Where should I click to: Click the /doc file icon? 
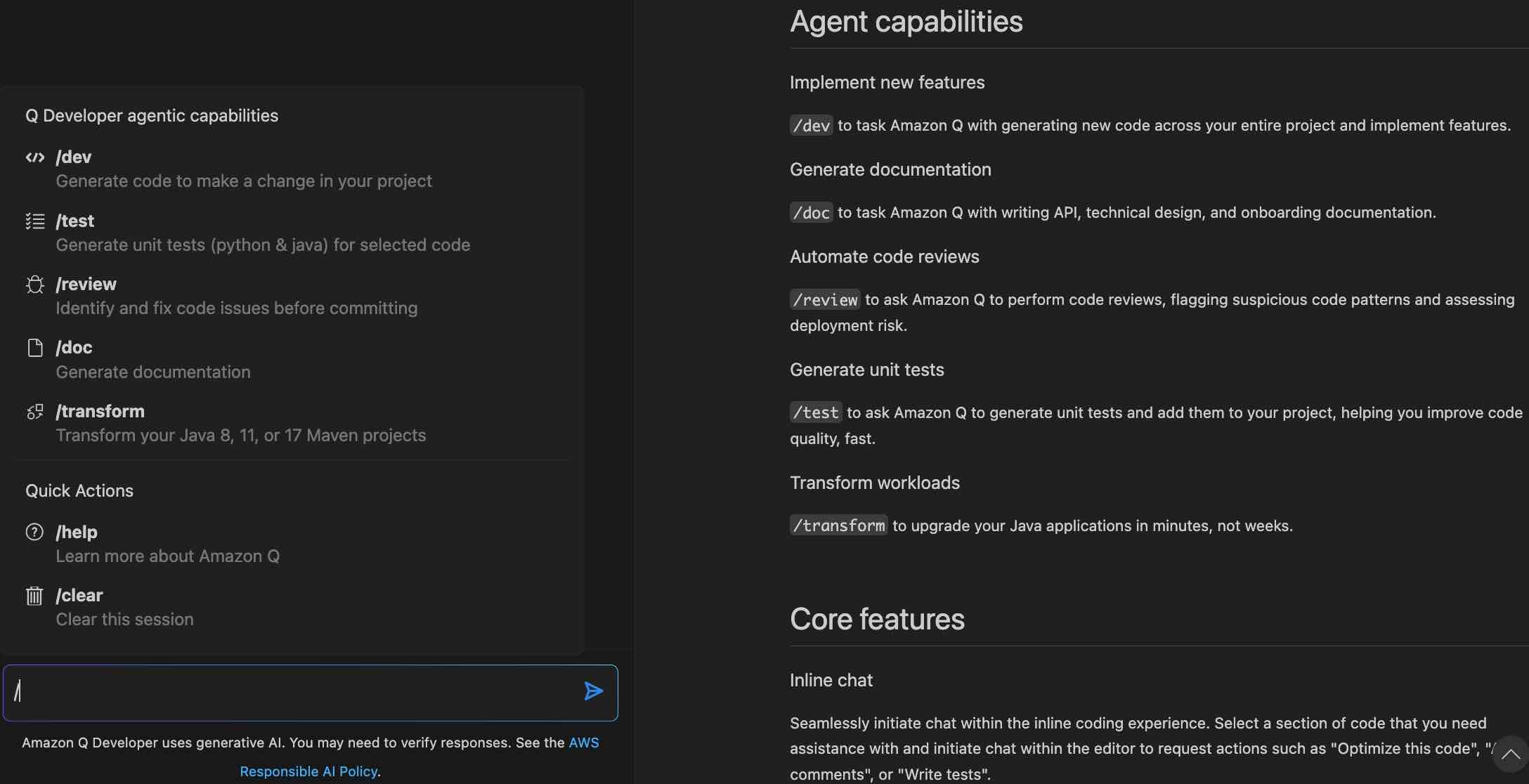(x=34, y=348)
